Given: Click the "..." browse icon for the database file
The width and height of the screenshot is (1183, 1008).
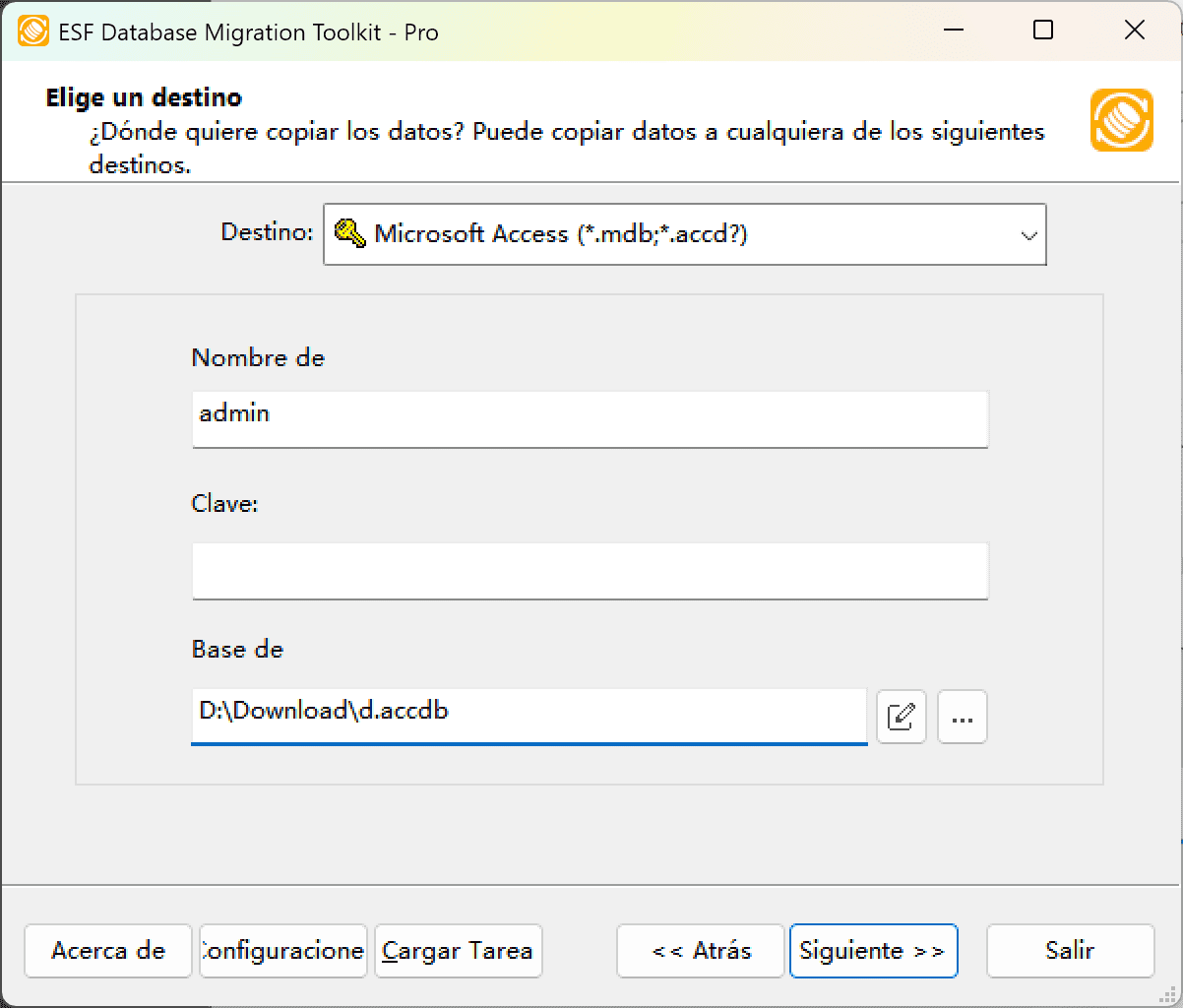Looking at the screenshot, I should point(962,717).
